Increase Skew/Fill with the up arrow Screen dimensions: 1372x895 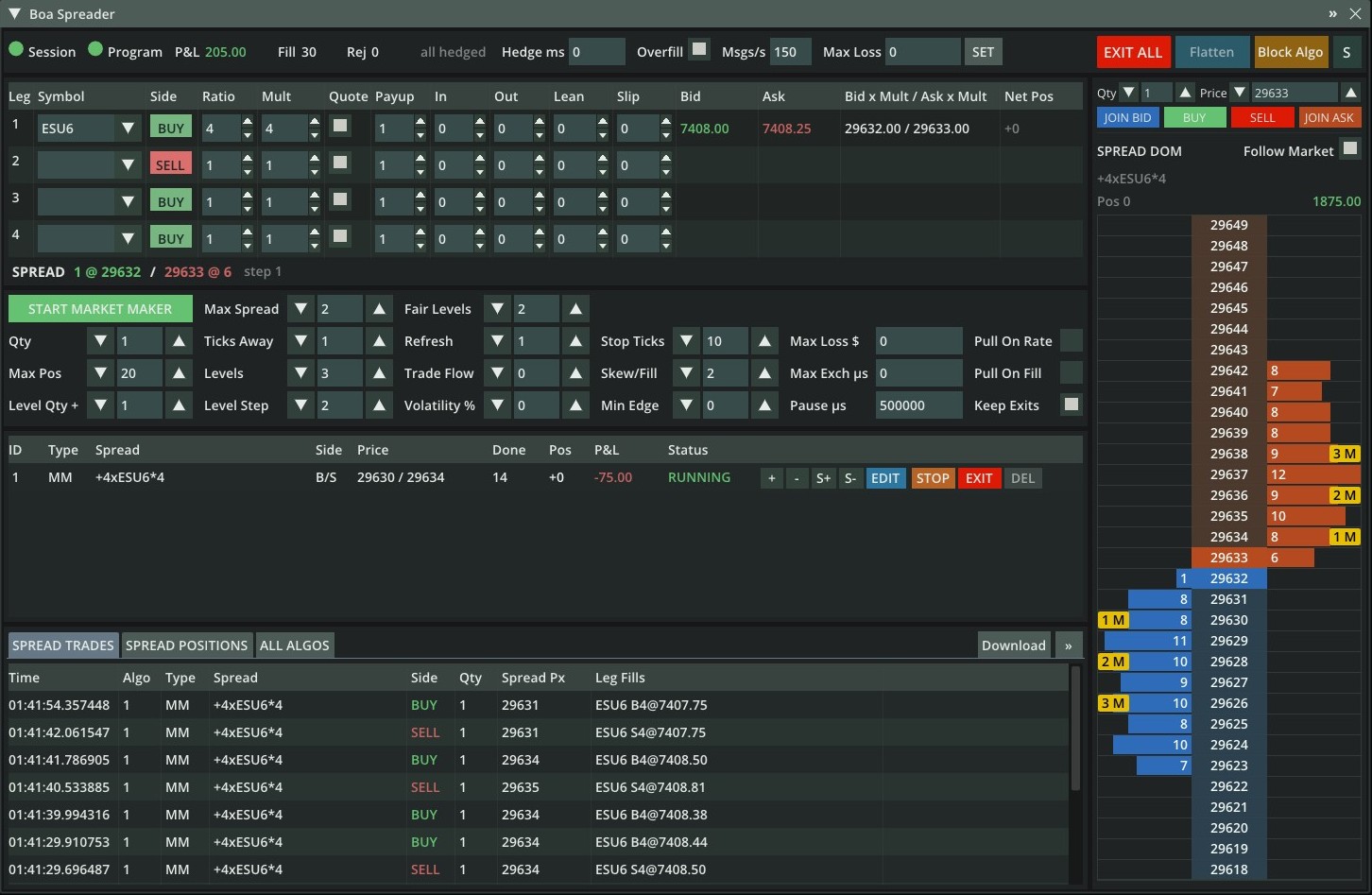click(x=764, y=373)
